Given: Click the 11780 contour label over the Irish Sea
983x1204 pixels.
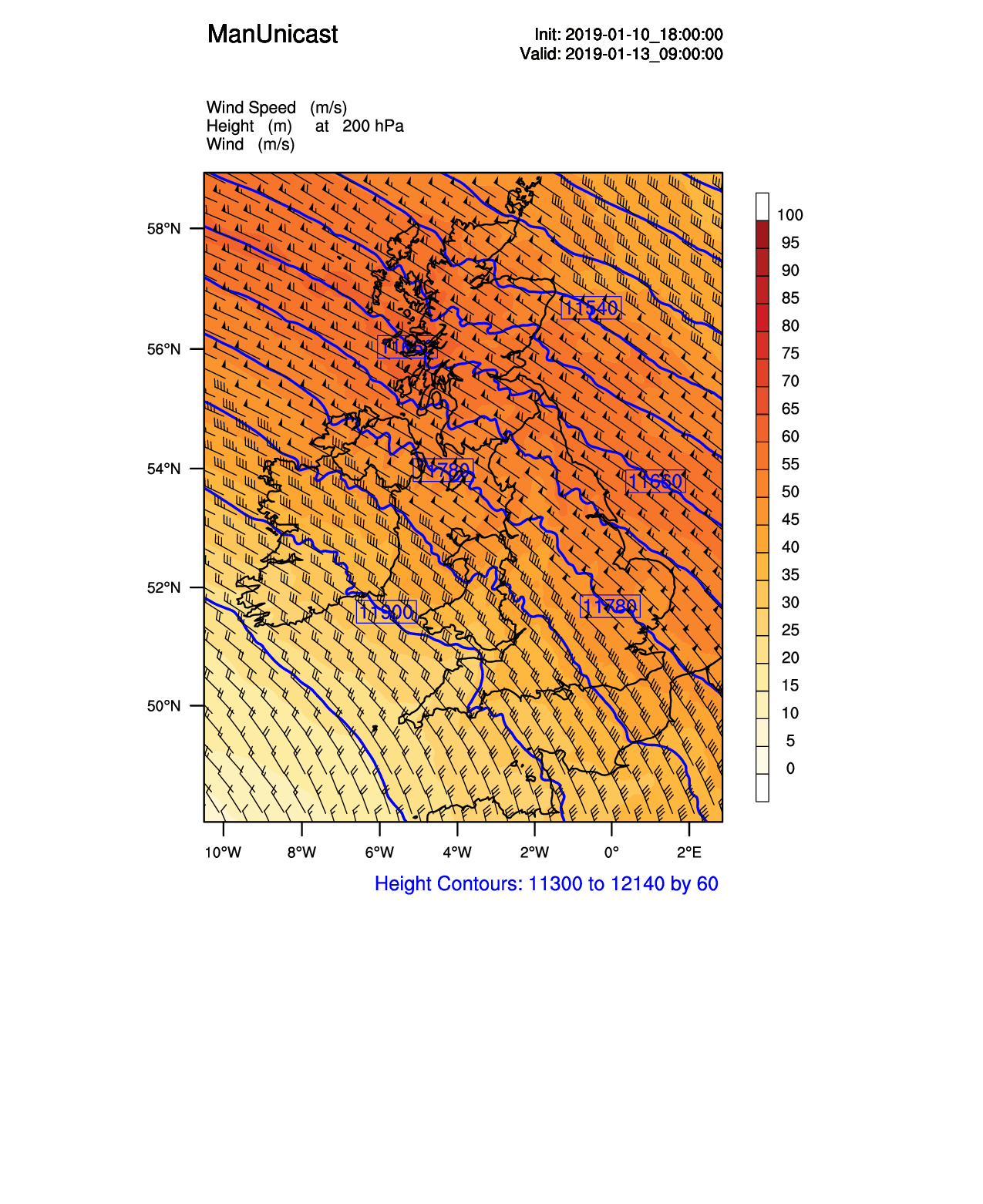Looking at the screenshot, I should pos(443,469).
